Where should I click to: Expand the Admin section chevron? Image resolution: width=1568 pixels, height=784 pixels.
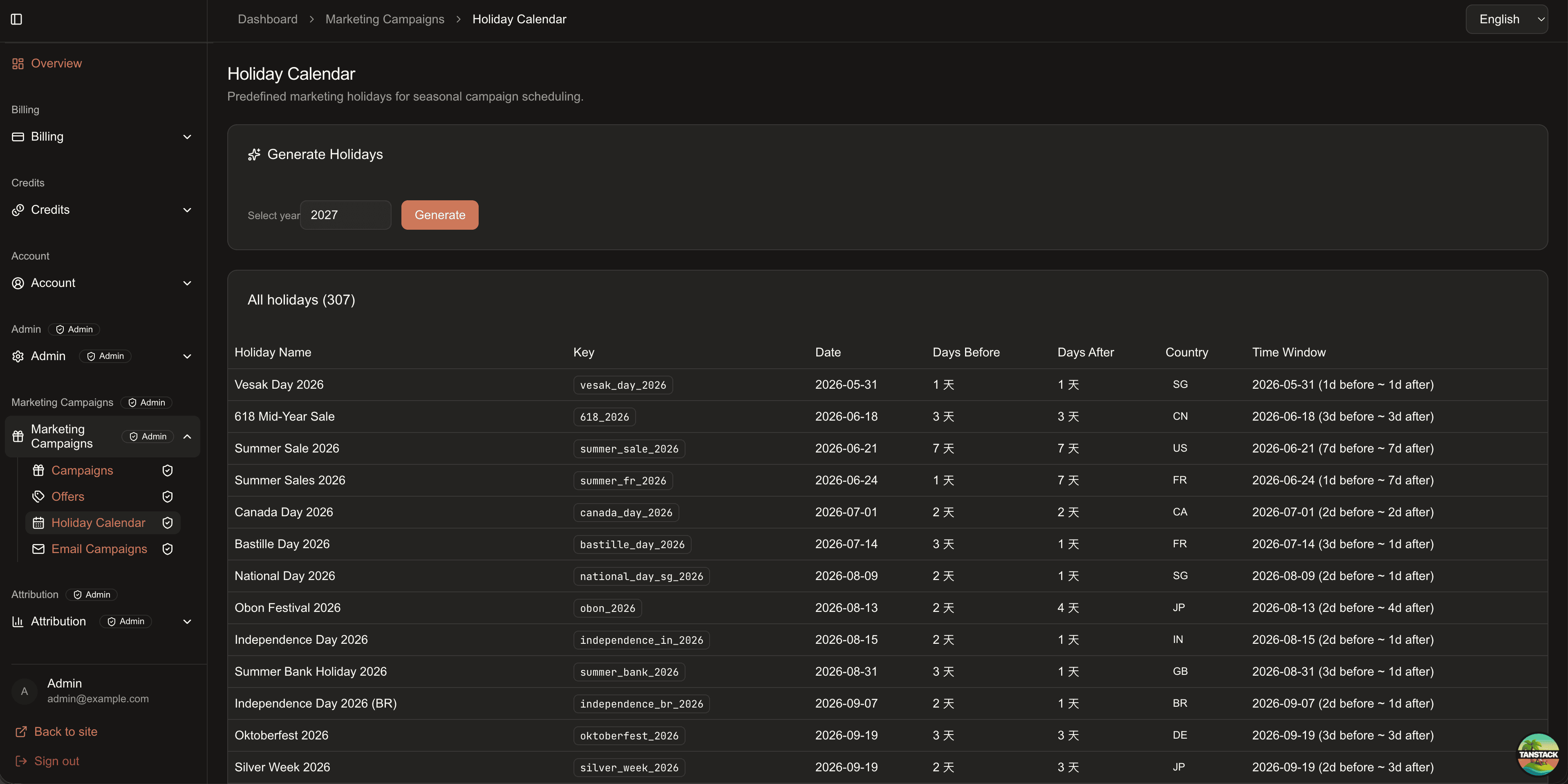[x=187, y=356]
